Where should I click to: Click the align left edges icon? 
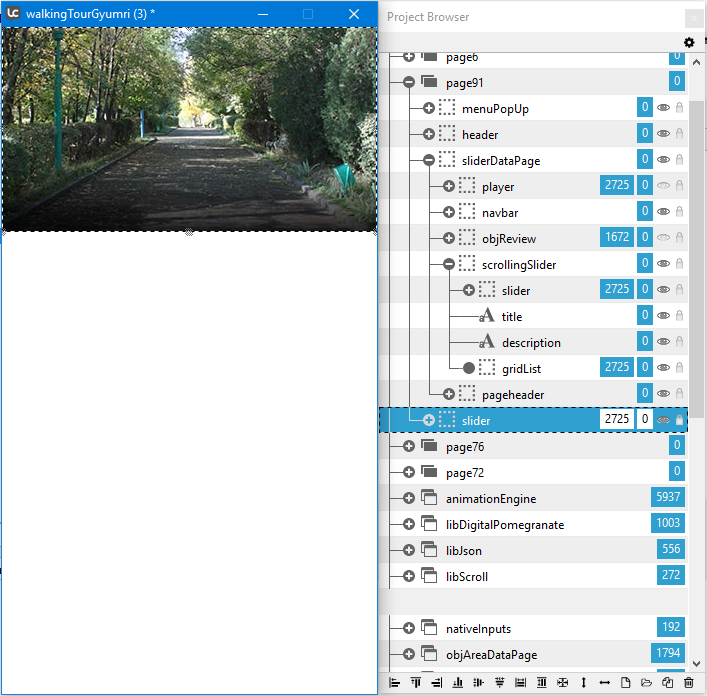click(x=394, y=683)
